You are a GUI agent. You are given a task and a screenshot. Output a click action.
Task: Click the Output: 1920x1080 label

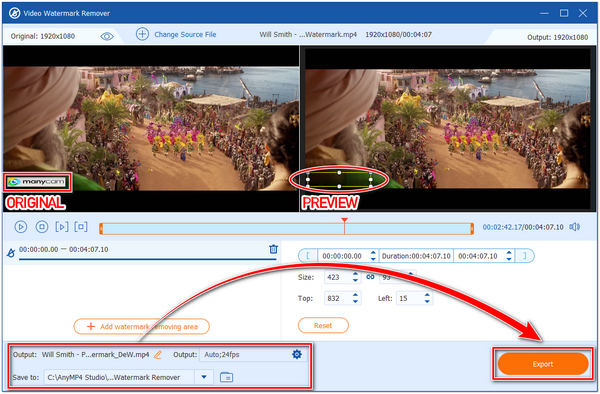[558, 37]
